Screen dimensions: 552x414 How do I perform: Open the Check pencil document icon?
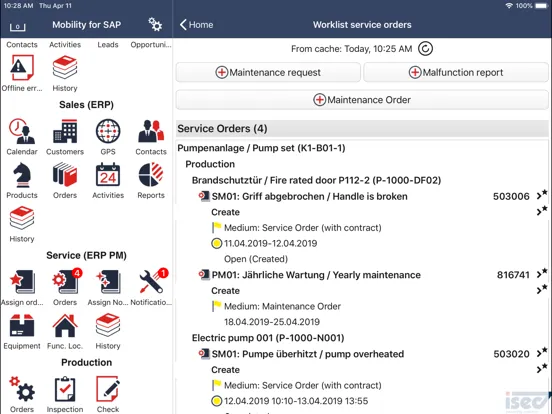pos(108,389)
